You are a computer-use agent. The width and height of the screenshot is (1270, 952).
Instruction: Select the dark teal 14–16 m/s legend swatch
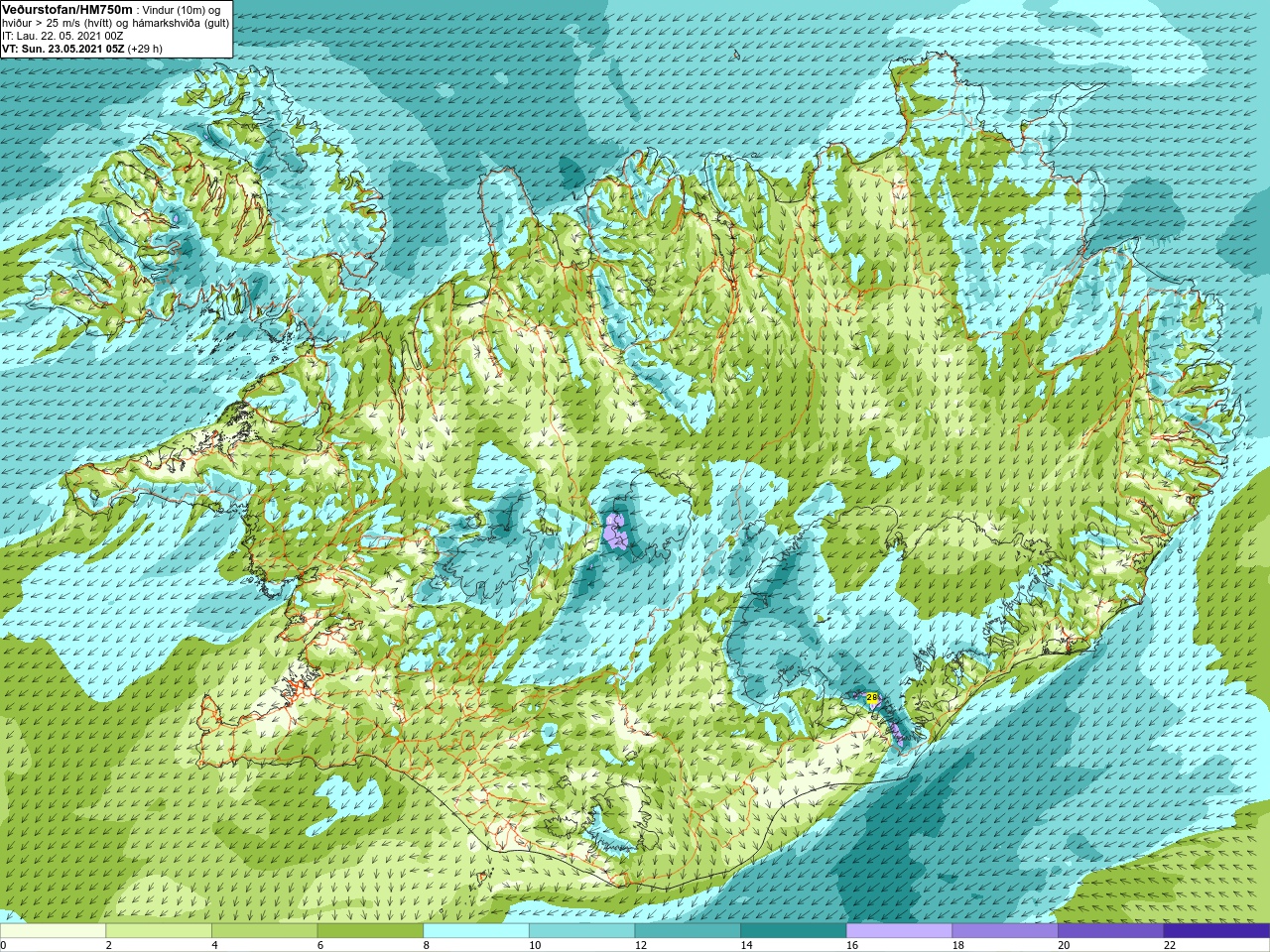point(794,930)
